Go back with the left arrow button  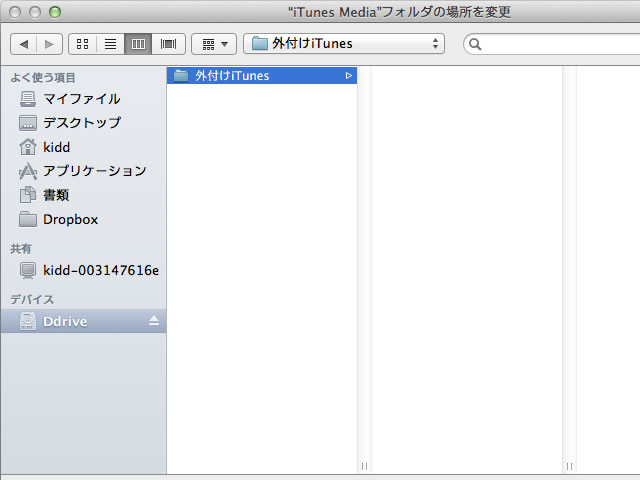24,44
